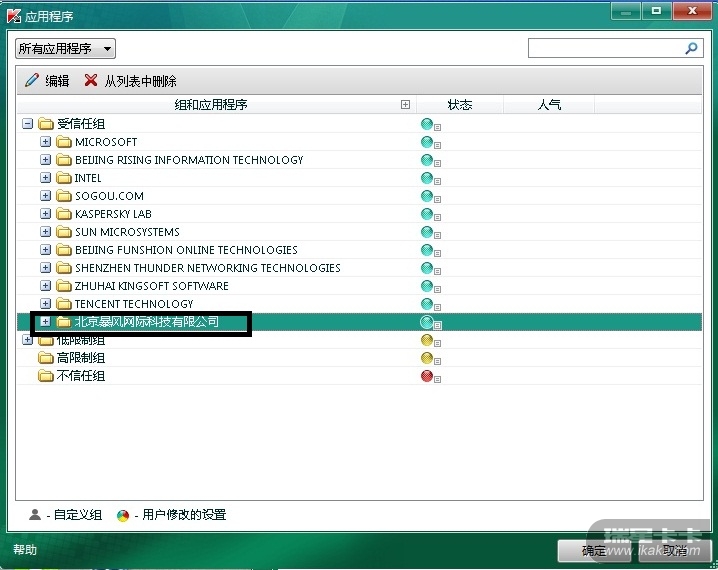Image resolution: width=718 pixels, height=570 pixels.
Task: Click the small list badge beside INTEL status
Action: (437, 181)
